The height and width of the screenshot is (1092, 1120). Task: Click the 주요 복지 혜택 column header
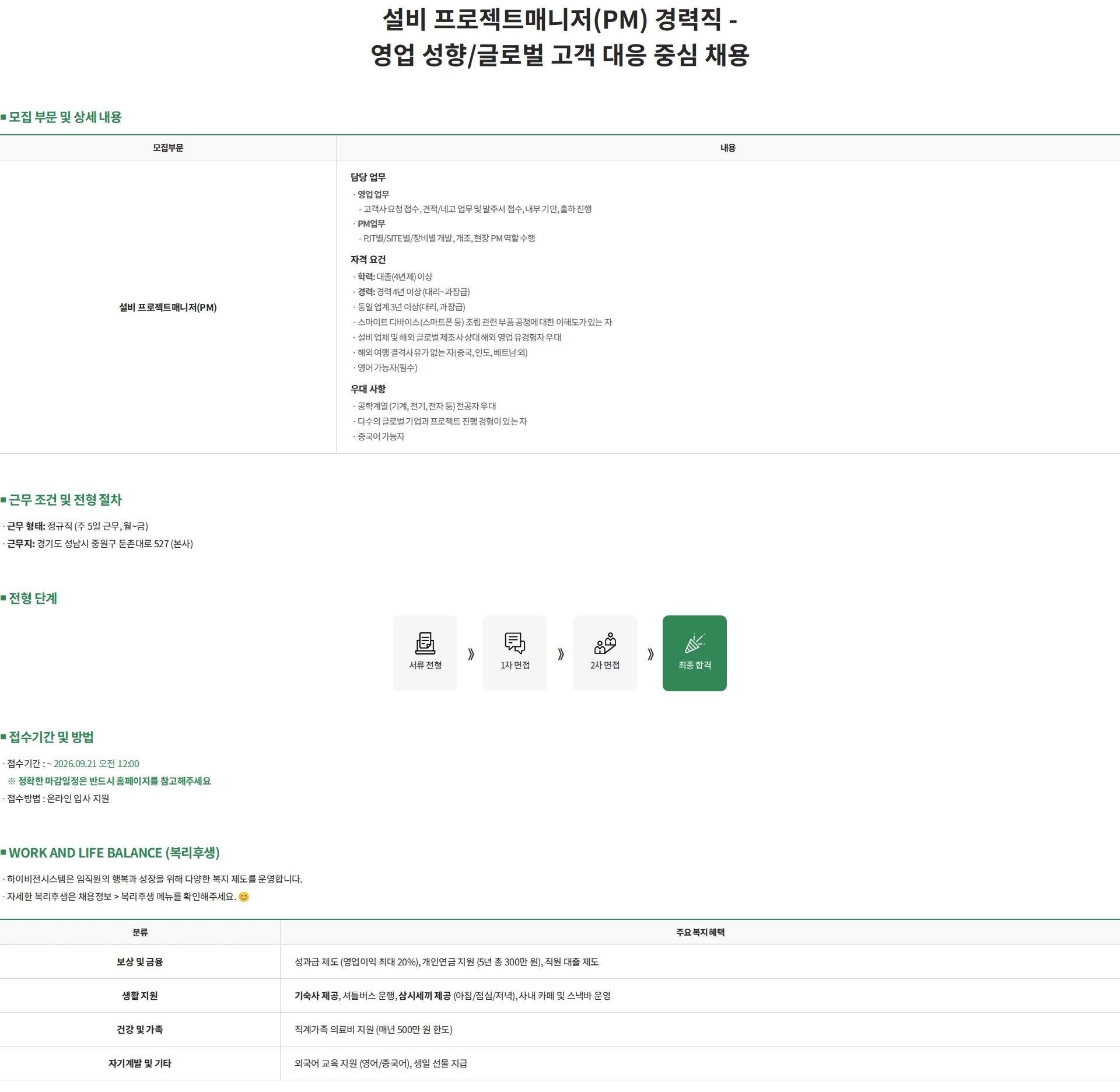point(700,932)
